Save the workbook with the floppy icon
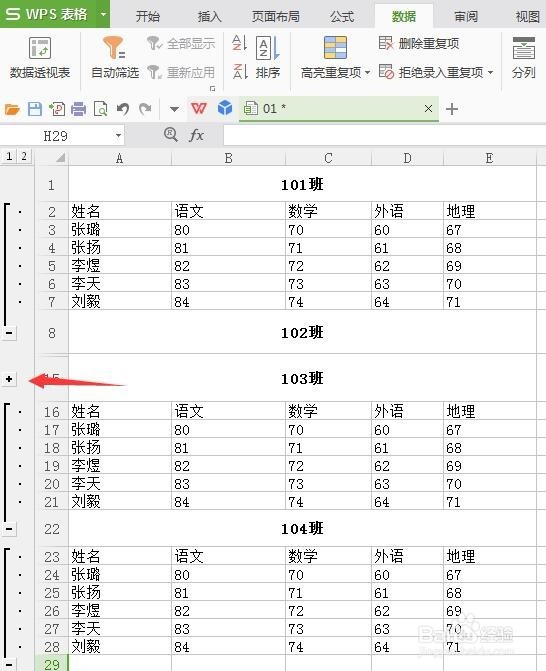Image resolution: width=546 pixels, height=671 pixels. [35, 109]
